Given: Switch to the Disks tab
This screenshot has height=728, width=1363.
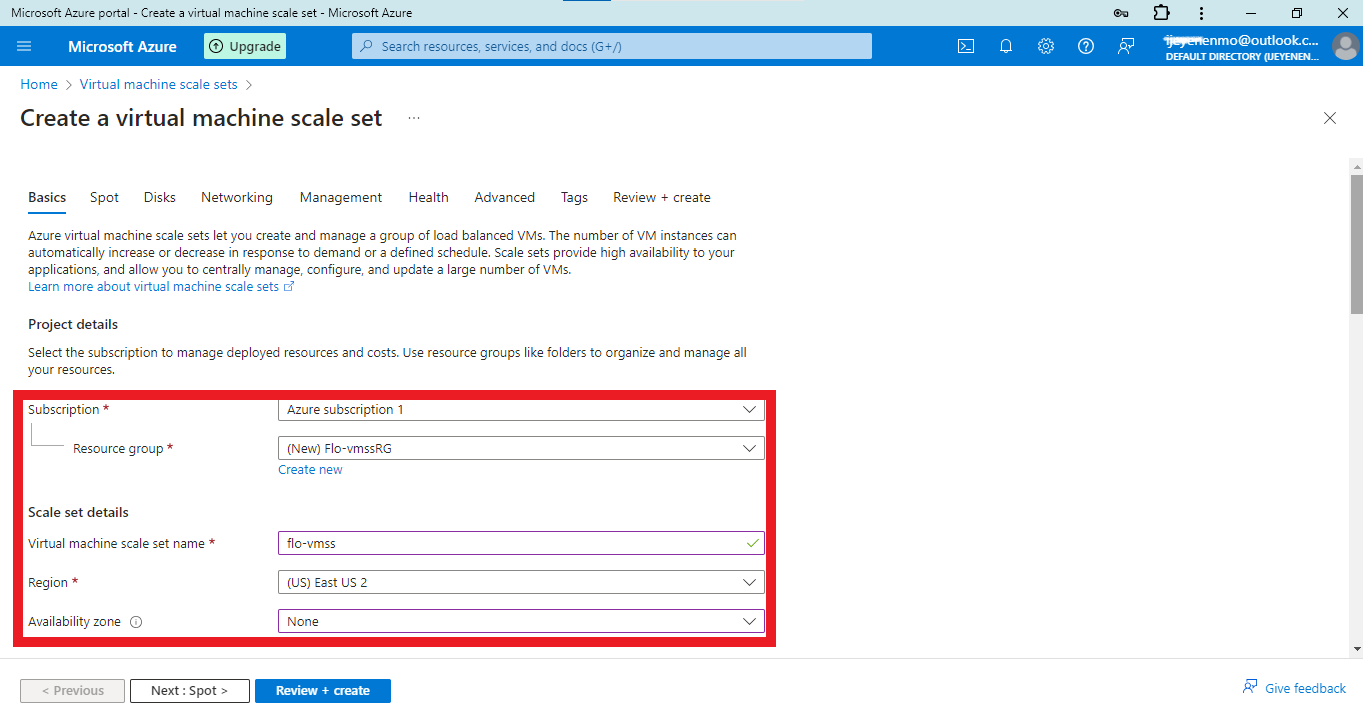Looking at the screenshot, I should click(160, 197).
